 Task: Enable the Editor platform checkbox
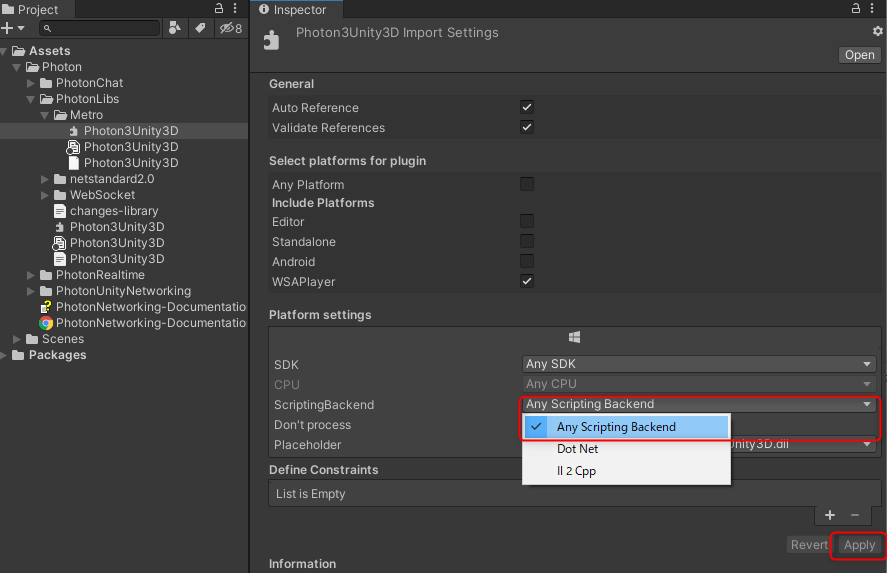[527, 221]
